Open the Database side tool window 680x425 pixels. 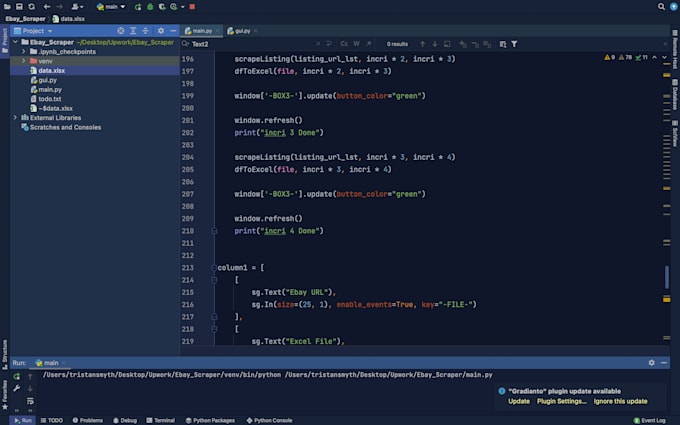click(x=675, y=95)
